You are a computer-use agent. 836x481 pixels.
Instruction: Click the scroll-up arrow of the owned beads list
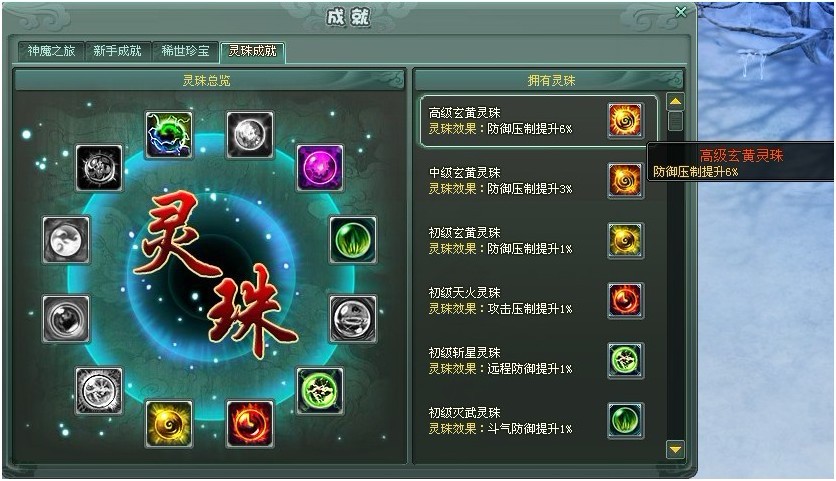676,101
